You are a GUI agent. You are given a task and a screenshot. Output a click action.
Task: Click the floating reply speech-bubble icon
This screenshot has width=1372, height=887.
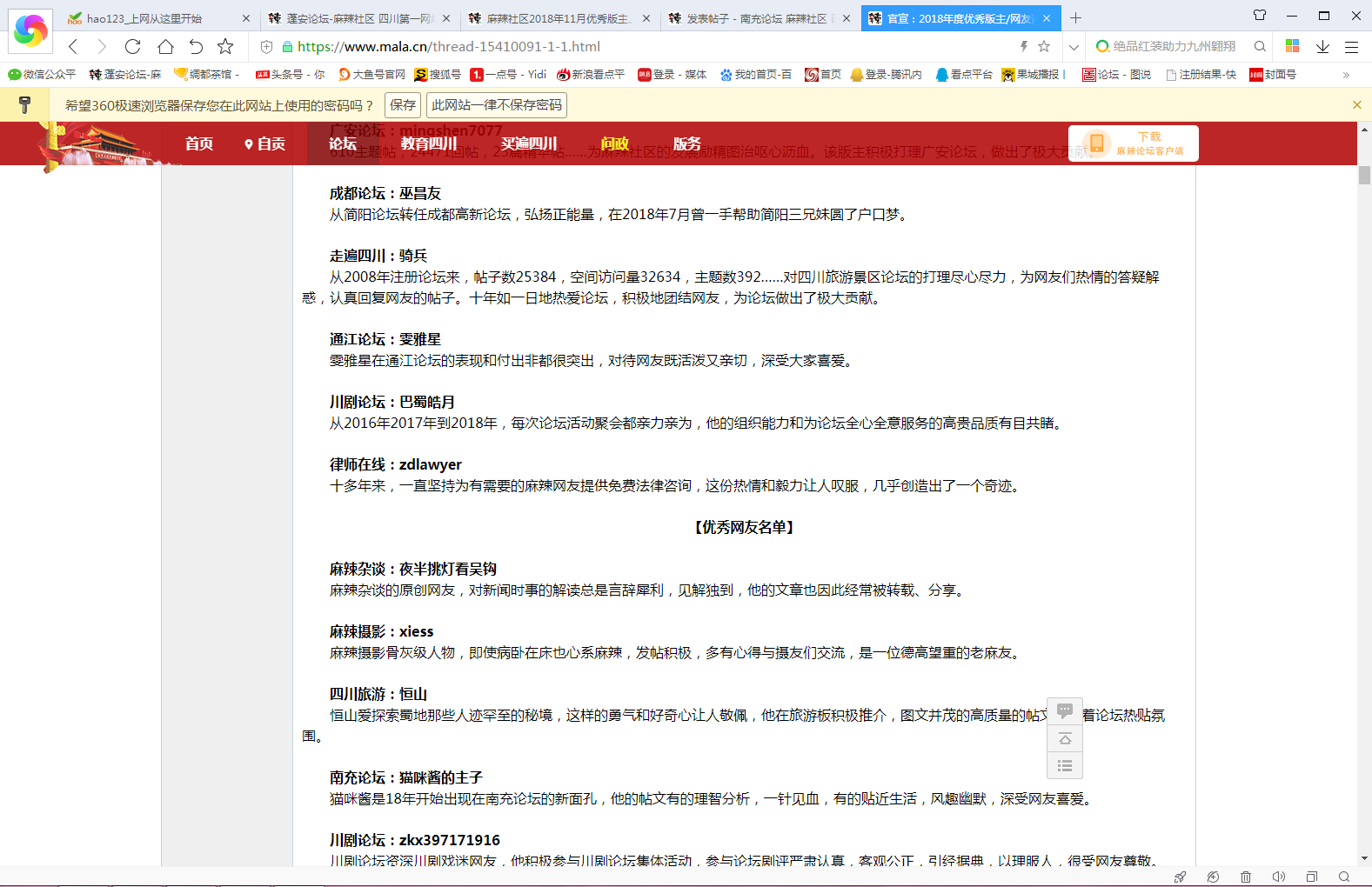1064,711
